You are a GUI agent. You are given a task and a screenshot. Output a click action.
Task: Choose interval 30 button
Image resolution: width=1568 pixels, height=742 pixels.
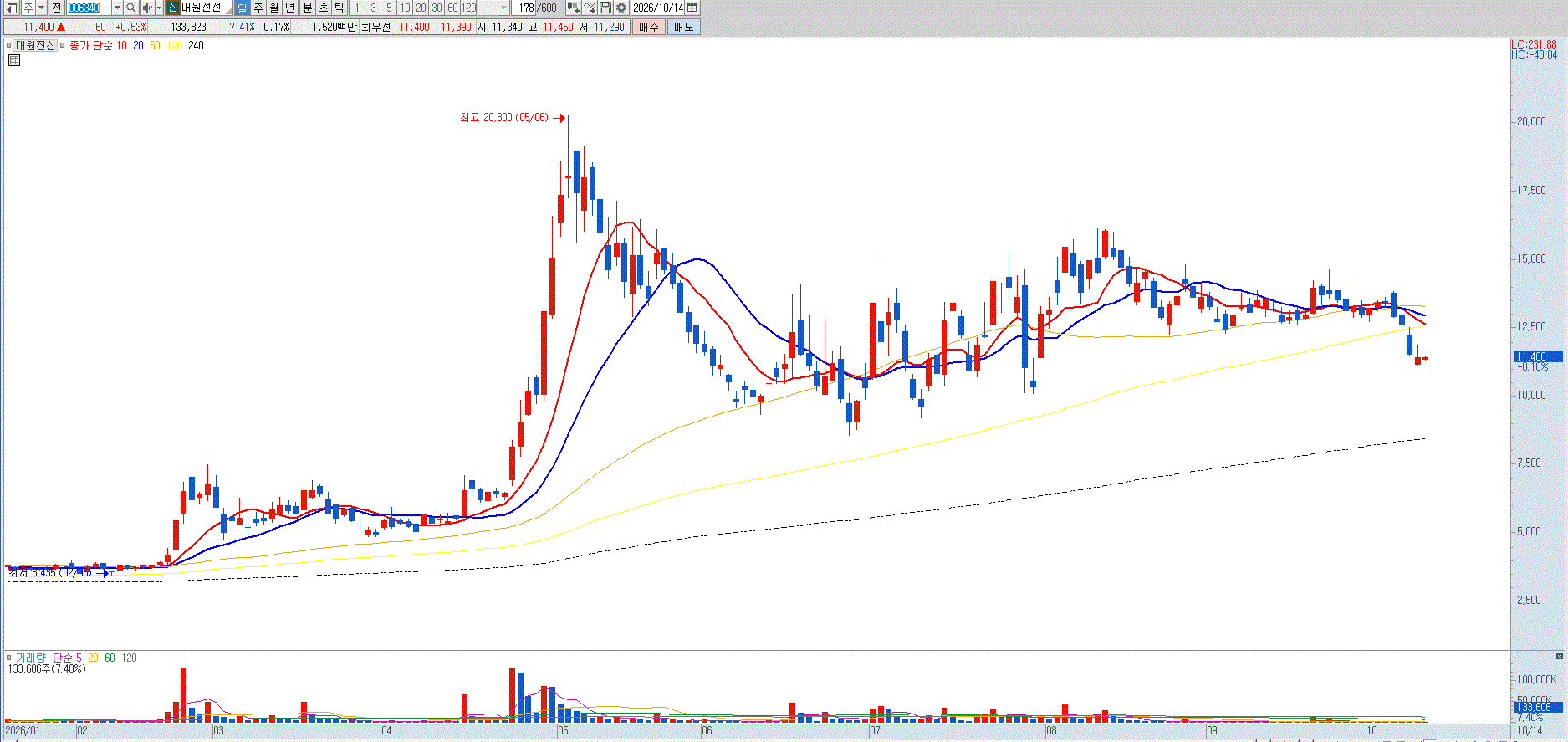coord(437,8)
